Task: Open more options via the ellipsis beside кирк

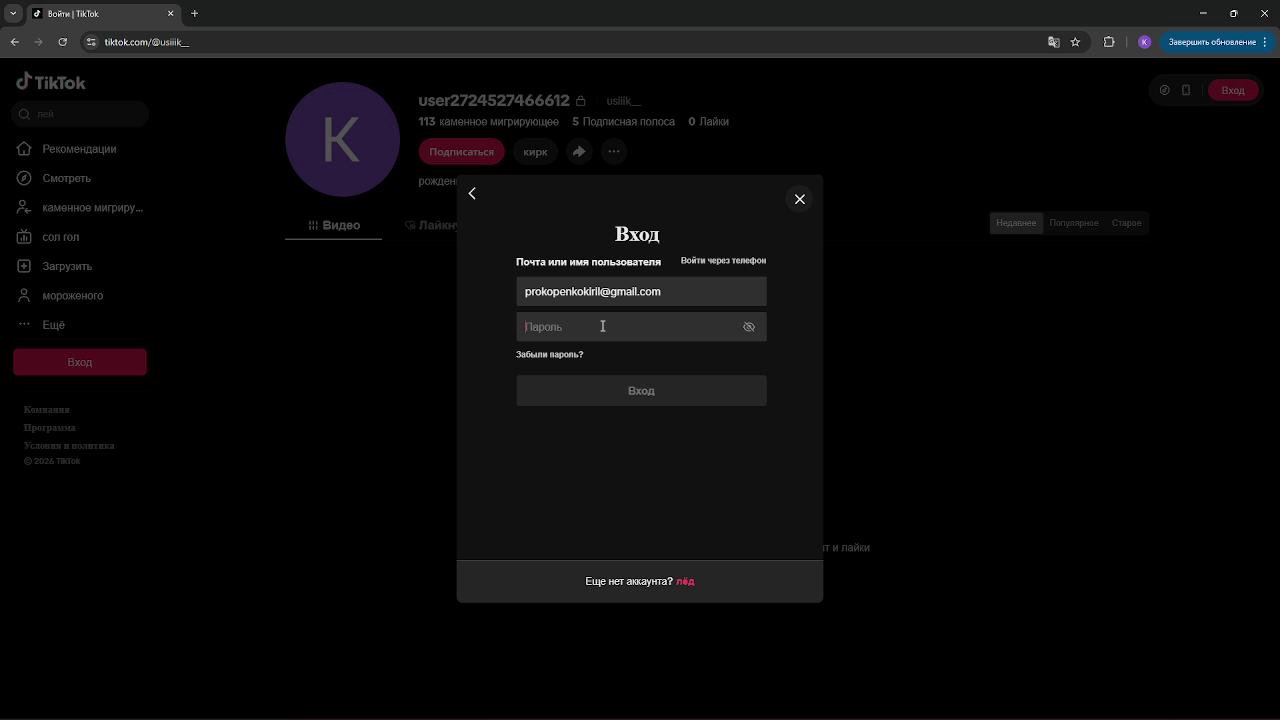Action: click(x=613, y=151)
